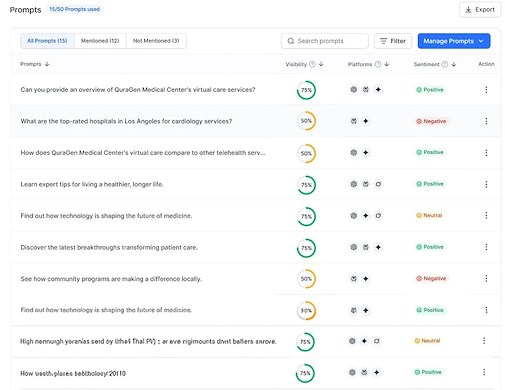This screenshot has height=390, width=505.
Task: Sort by the Sentiment column arrow
Action: click(454, 64)
